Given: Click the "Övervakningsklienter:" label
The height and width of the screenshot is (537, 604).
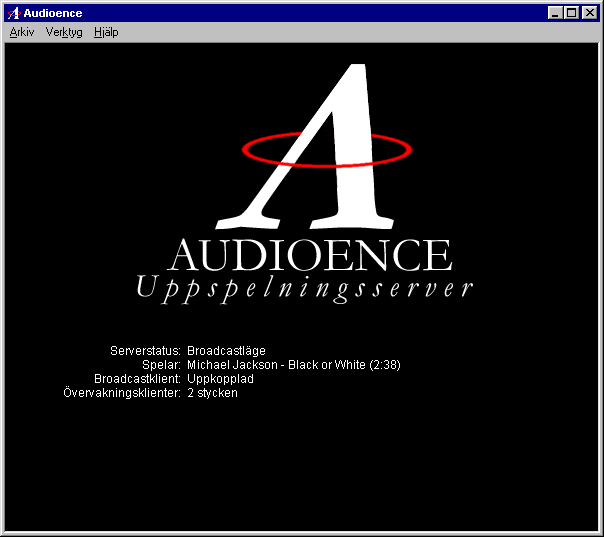Looking at the screenshot, I should tap(122, 393).
